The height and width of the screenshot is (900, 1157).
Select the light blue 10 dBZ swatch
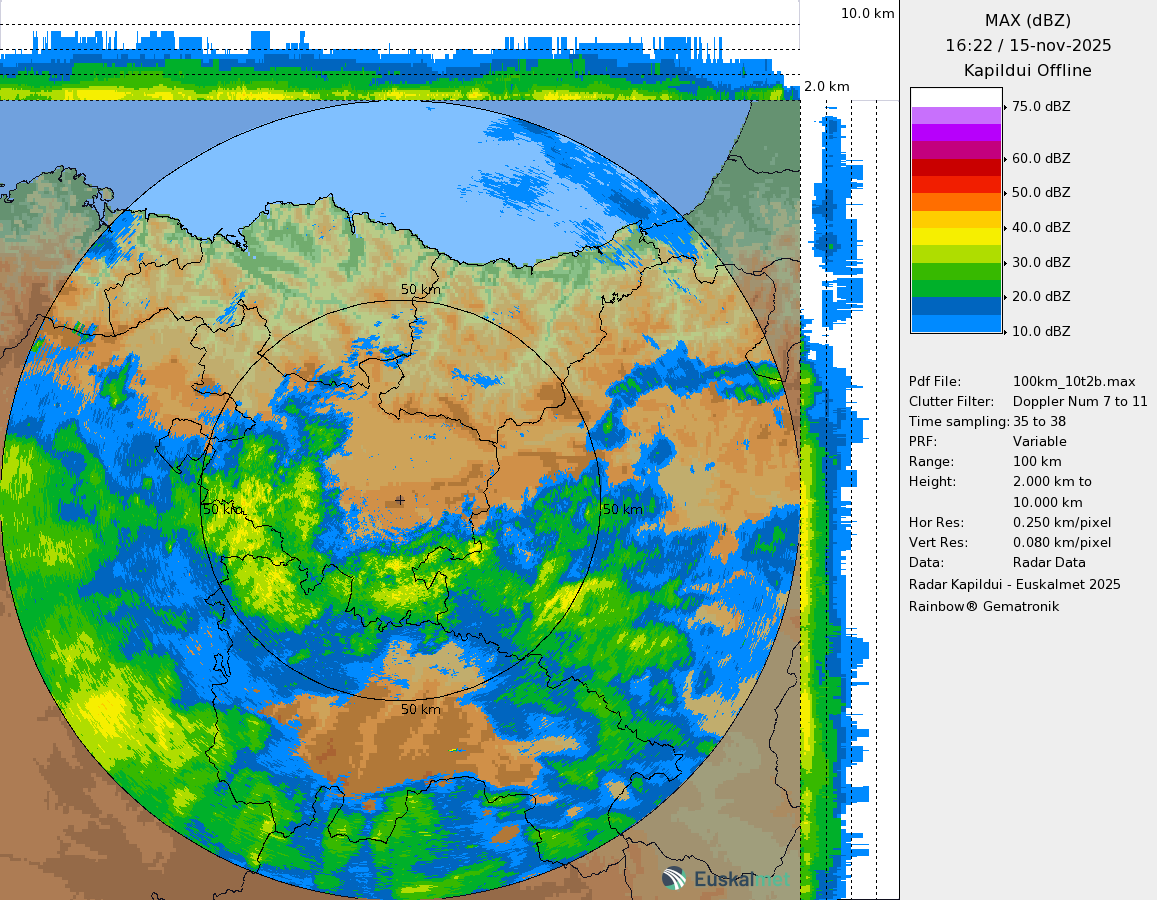click(x=956, y=324)
